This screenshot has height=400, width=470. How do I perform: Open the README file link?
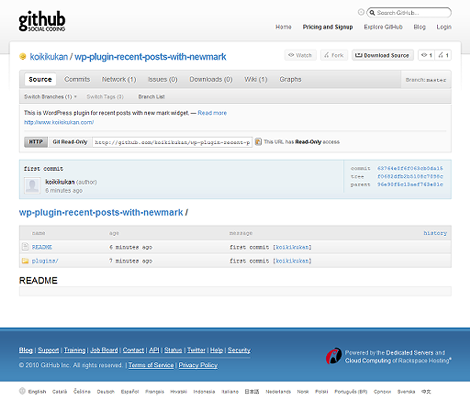point(42,247)
